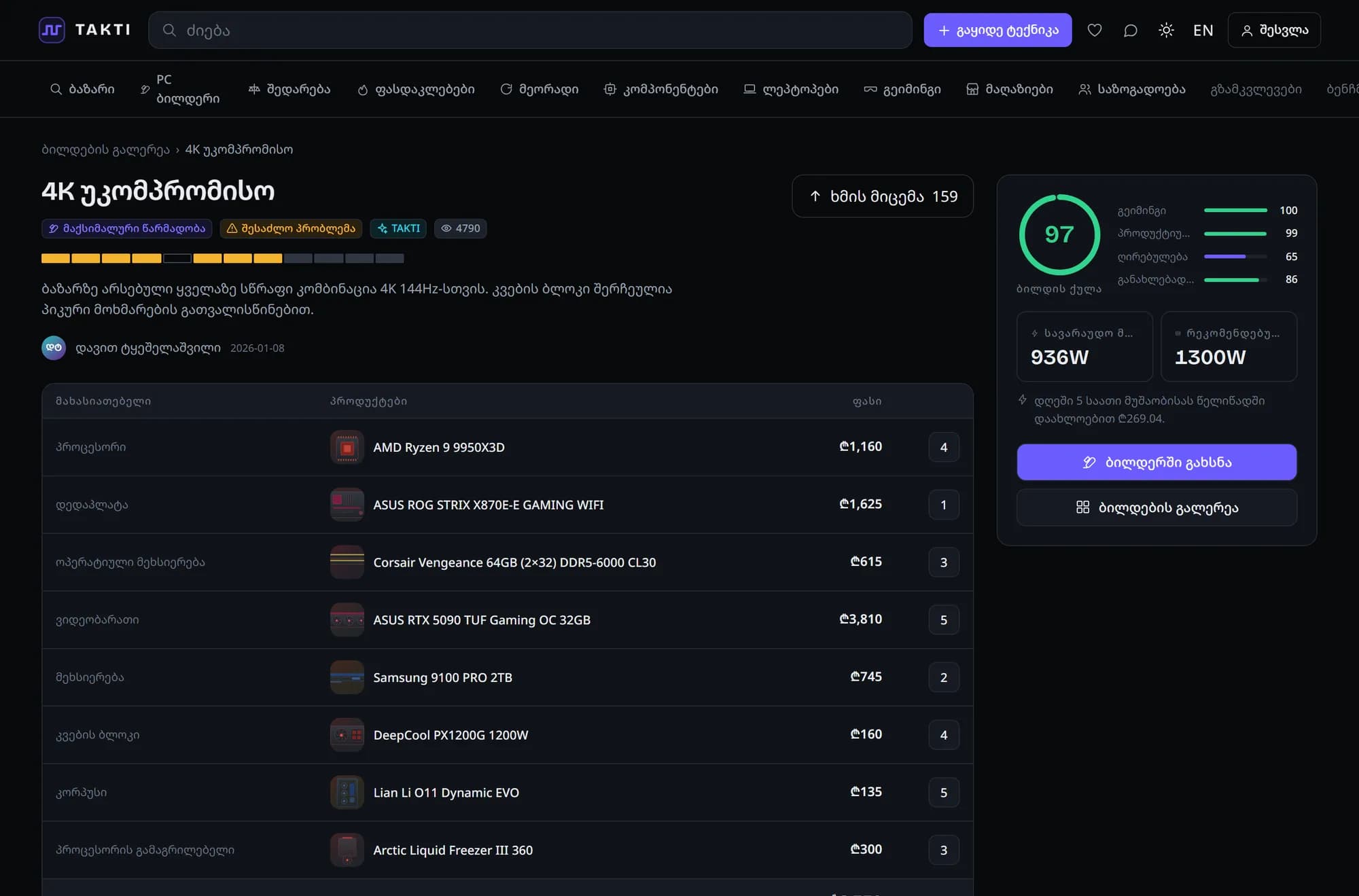This screenshot has height=896, width=1359.
Task: Open DeepCool PX1200G 1200W thumbnail
Action: pyautogui.click(x=347, y=735)
